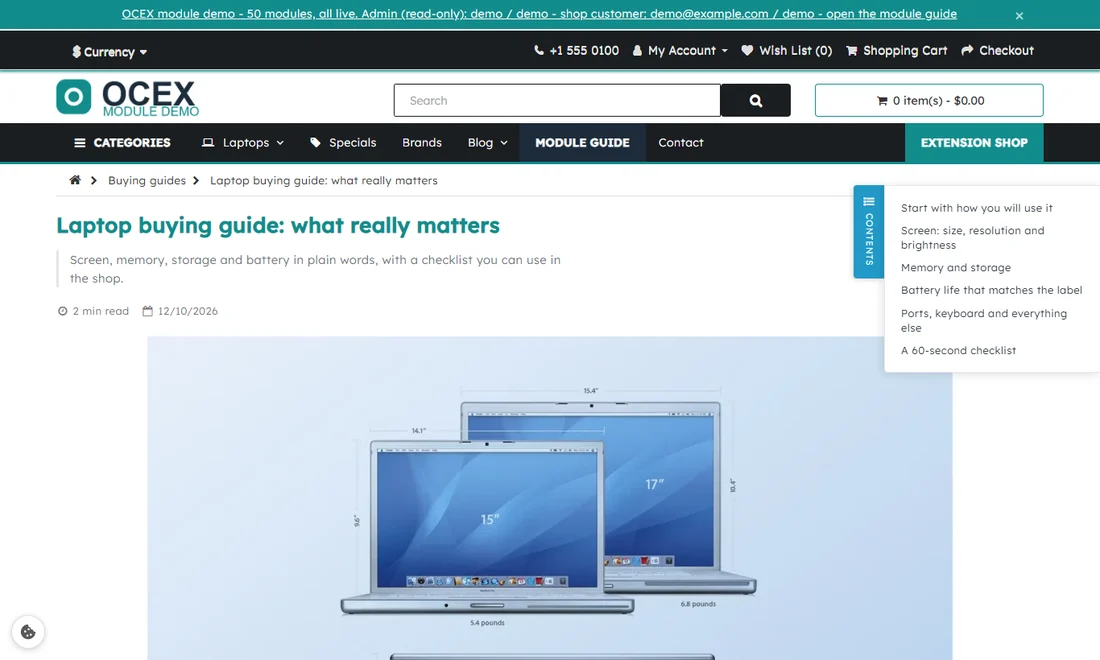Open Wish List (0)
This screenshot has height=660, width=1100.
pyautogui.click(x=786, y=50)
